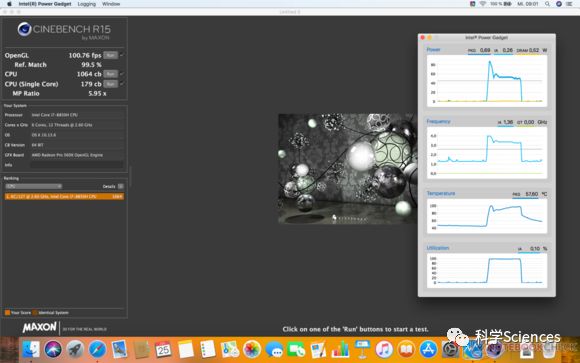The width and height of the screenshot is (580, 363).
Task: Toggle the CPU (Single Core) test checkbox
Action: tap(122, 84)
